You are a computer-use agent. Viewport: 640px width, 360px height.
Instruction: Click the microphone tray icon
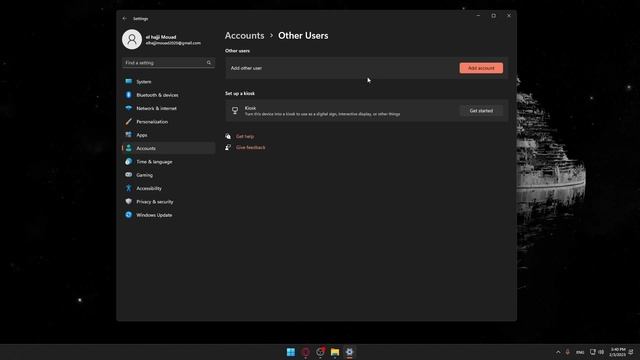click(x=567, y=352)
